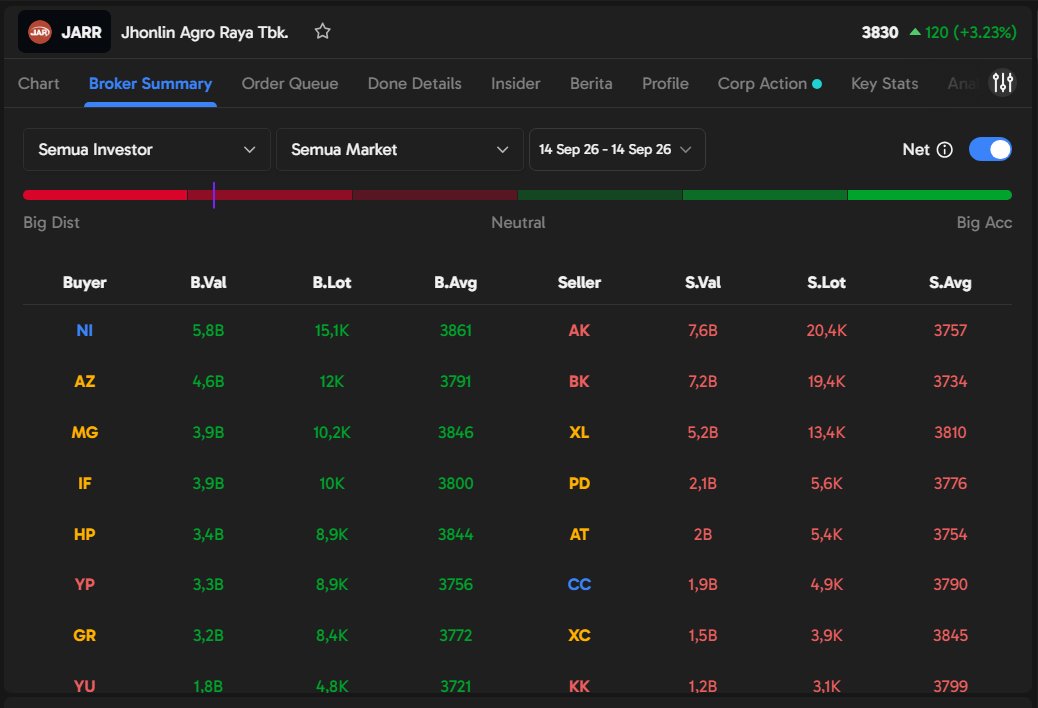1038x708 pixels.
Task: Open the Profile tab
Action: pyautogui.click(x=665, y=83)
